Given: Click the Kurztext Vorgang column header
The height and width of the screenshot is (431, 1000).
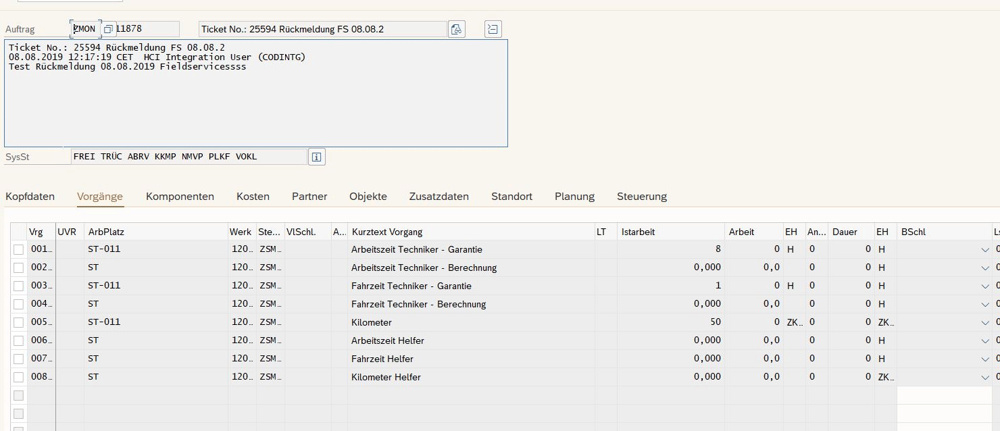Looking at the screenshot, I should [x=471, y=232].
